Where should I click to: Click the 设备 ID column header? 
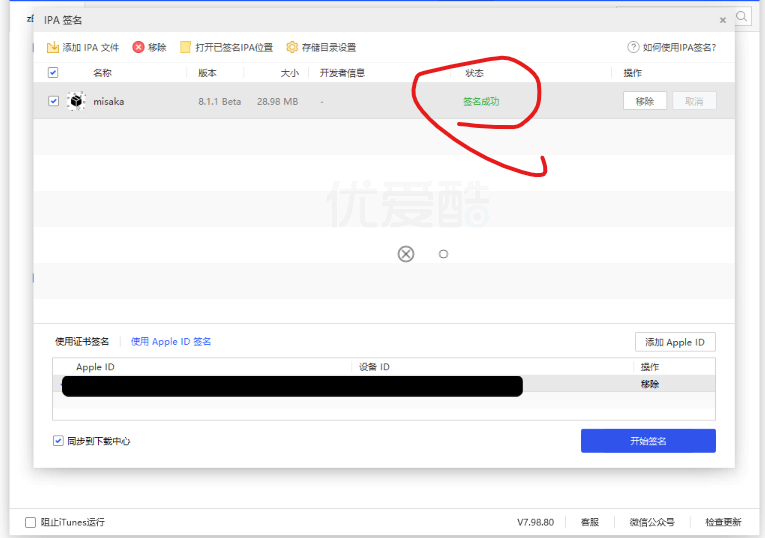[374, 367]
